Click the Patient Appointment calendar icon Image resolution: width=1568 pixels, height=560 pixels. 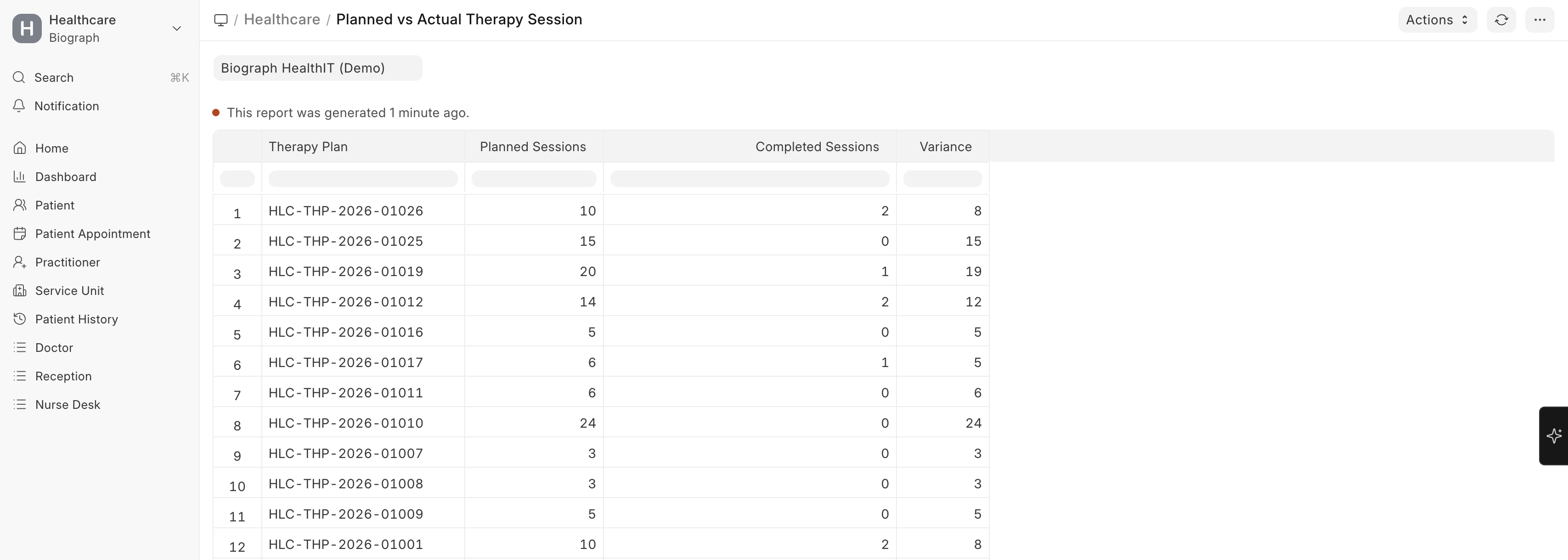coord(19,234)
